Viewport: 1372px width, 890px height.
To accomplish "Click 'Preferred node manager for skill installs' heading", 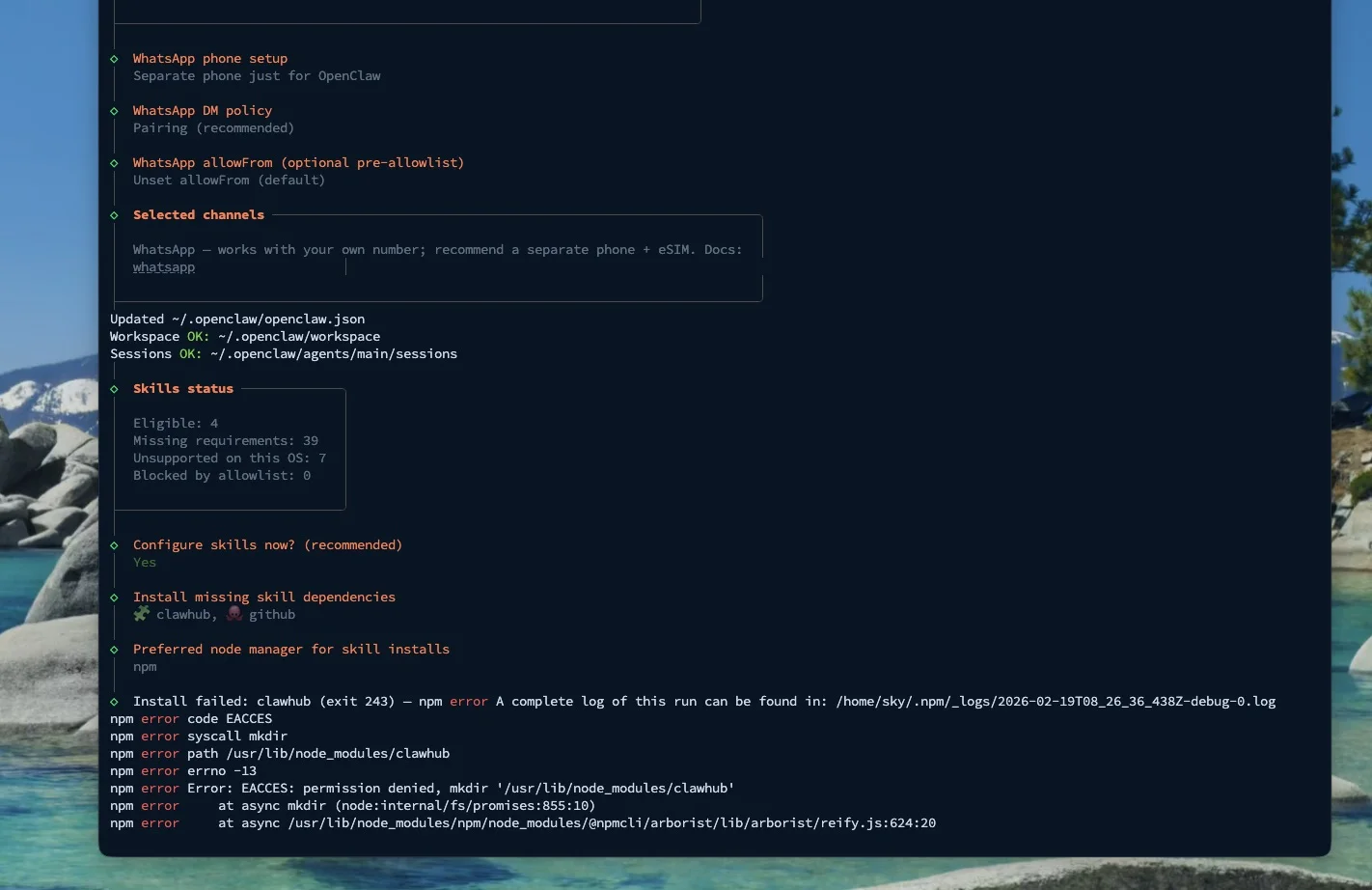I will click(x=291, y=650).
